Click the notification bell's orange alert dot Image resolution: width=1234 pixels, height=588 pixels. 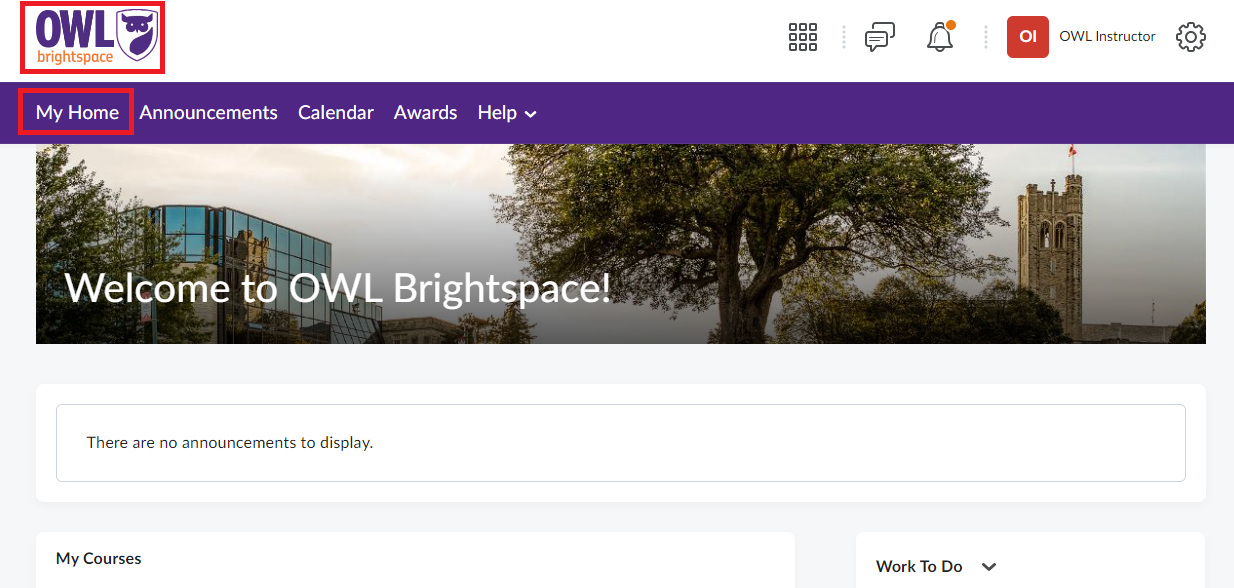tap(949, 25)
